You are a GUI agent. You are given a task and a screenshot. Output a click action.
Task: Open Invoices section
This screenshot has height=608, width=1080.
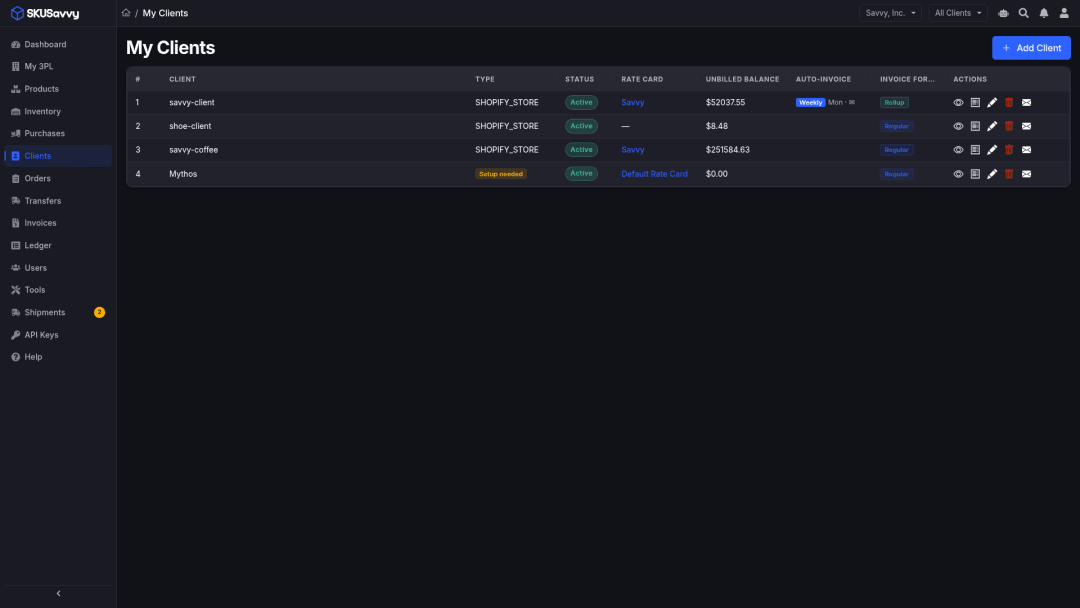(x=58, y=223)
